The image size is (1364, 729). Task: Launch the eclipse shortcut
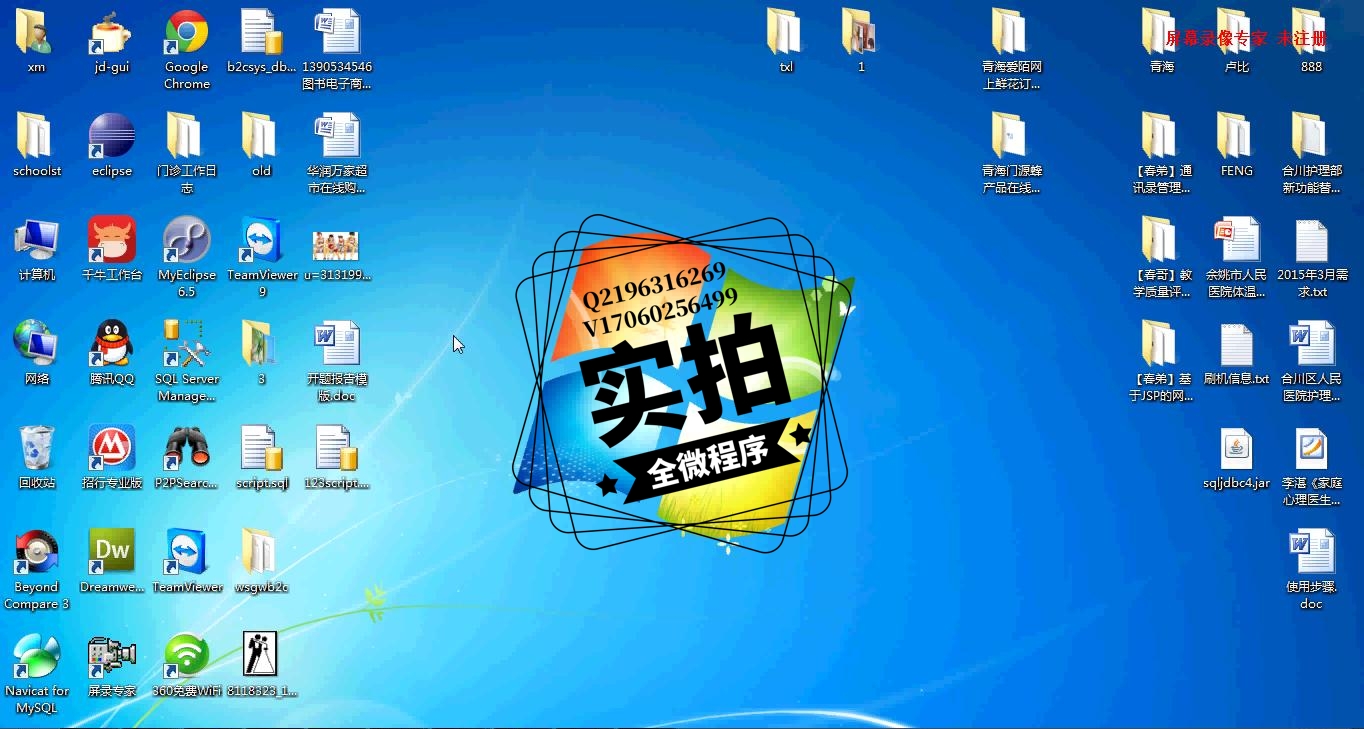pyautogui.click(x=112, y=136)
